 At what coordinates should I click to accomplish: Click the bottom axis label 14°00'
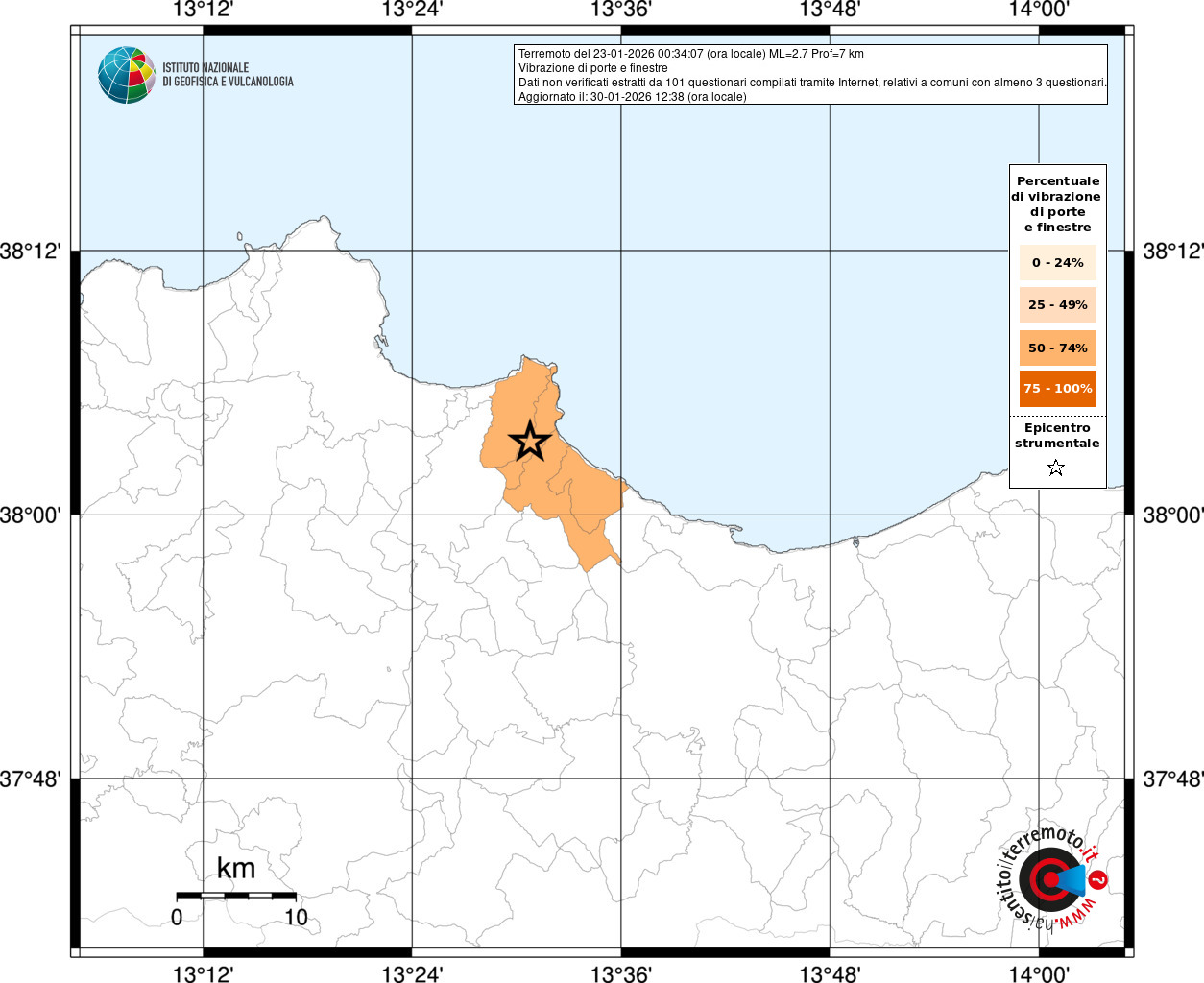1039,973
